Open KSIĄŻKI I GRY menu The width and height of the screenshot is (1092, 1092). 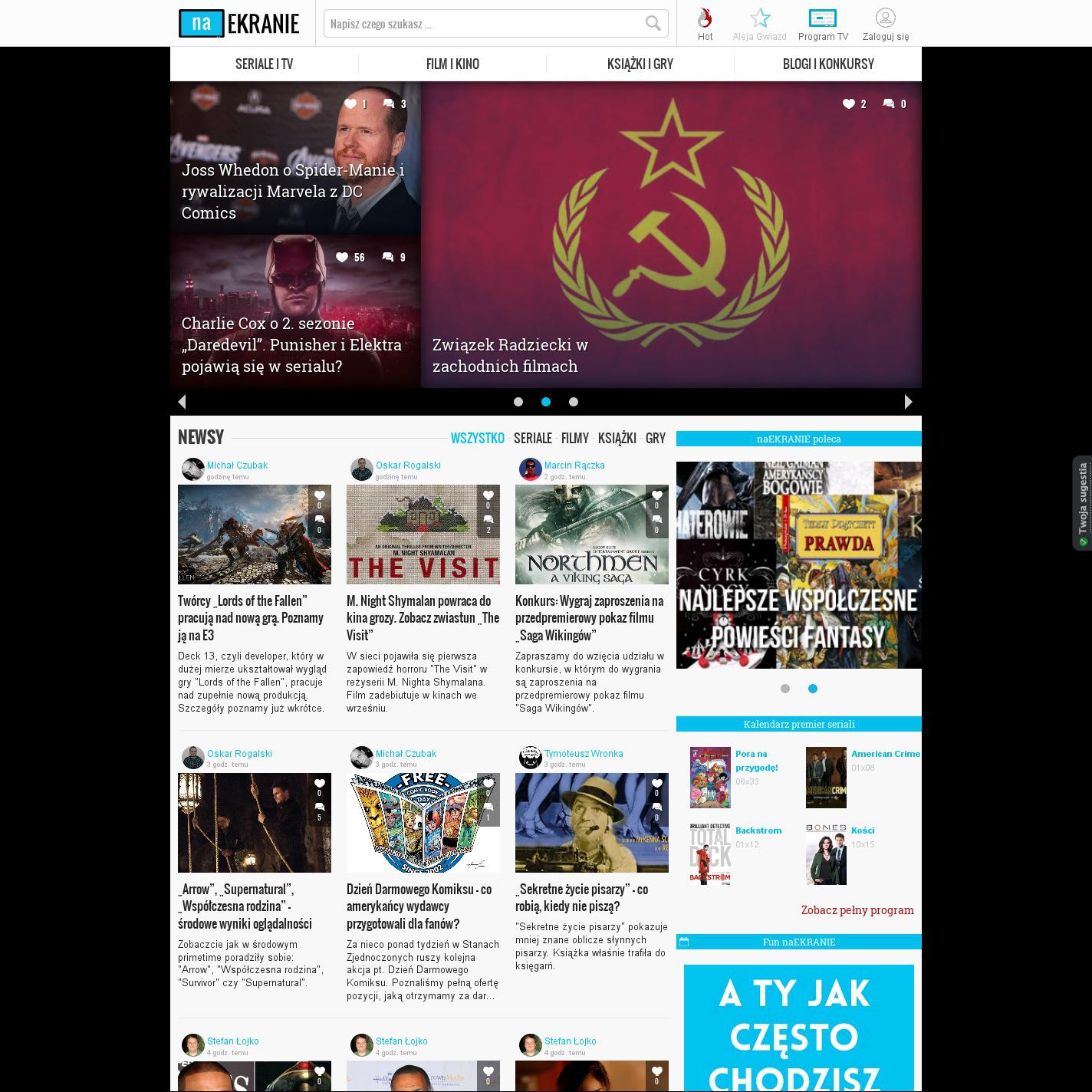pos(640,64)
